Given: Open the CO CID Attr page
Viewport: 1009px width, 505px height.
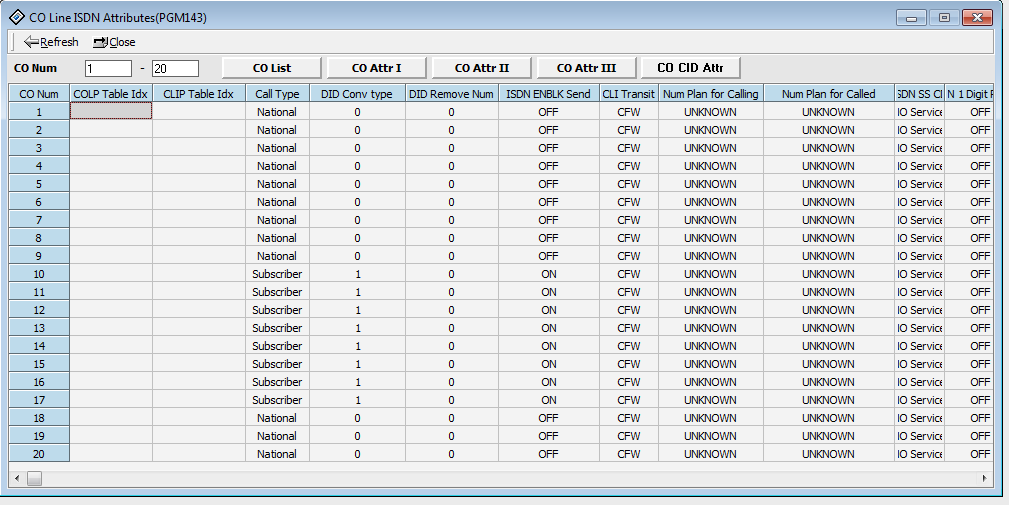Looking at the screenshot, I should [690, 68].
